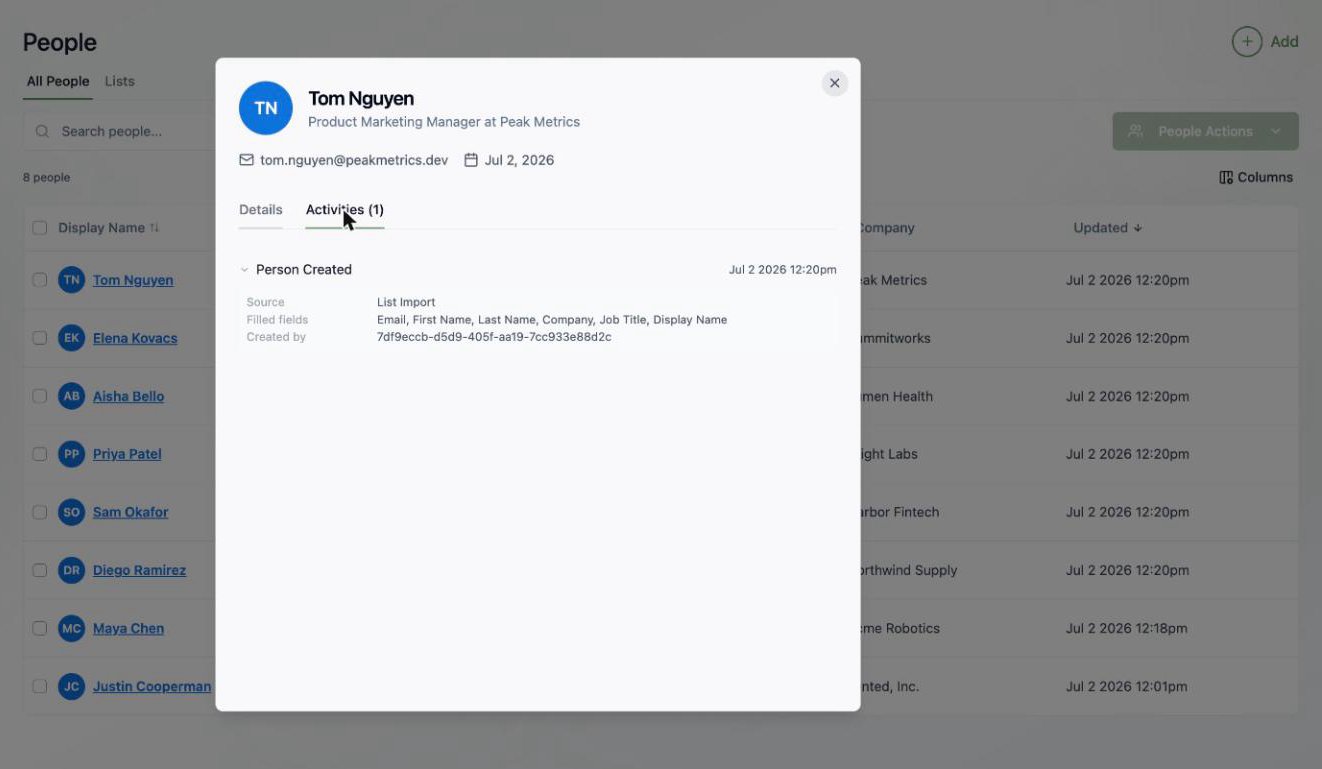Open the Tom Nguyen link in the table
This screenshot has height=769, width=1322.
click(x=133, y=280)
